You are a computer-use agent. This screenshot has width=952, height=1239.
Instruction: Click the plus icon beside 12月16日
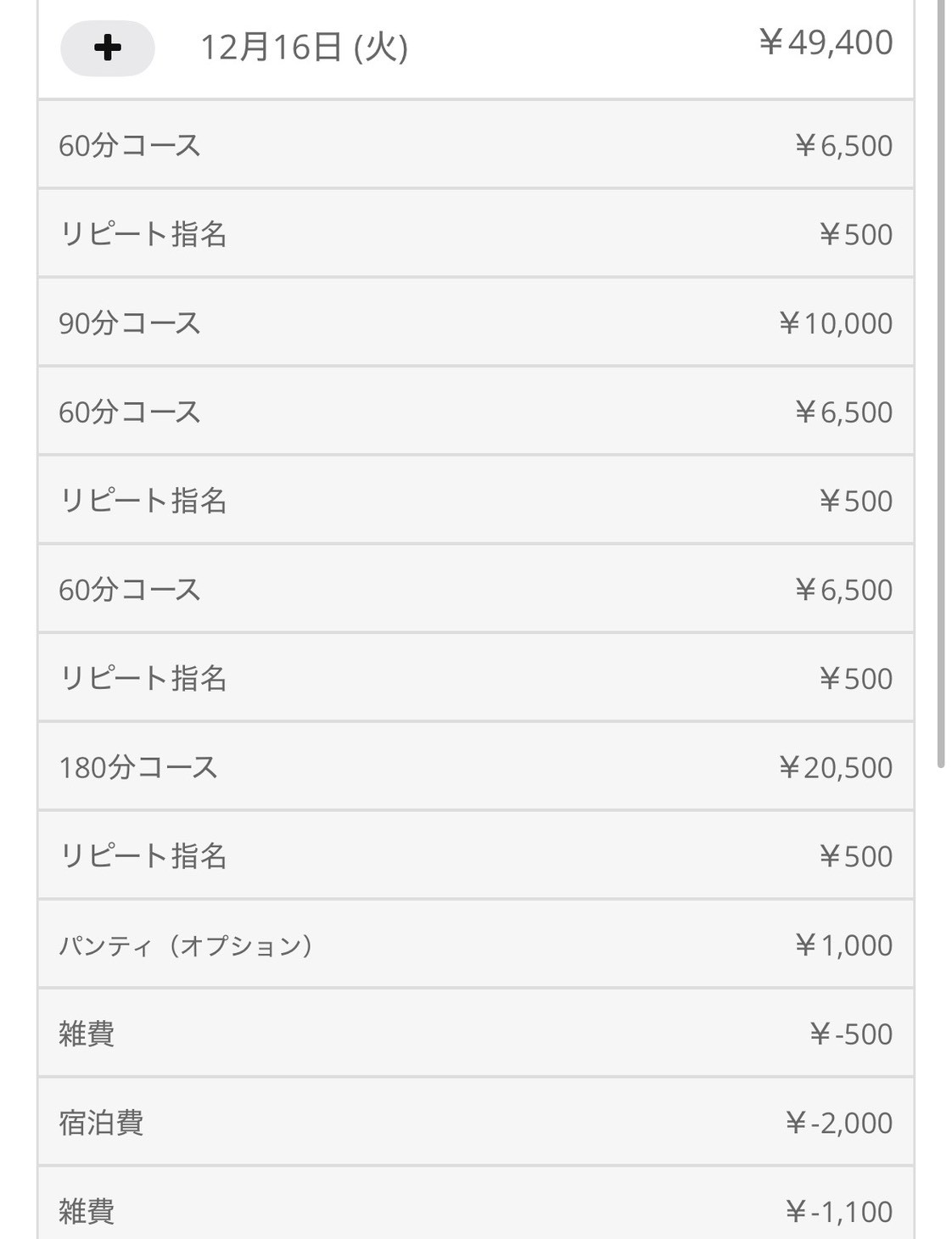click(107, 48)
